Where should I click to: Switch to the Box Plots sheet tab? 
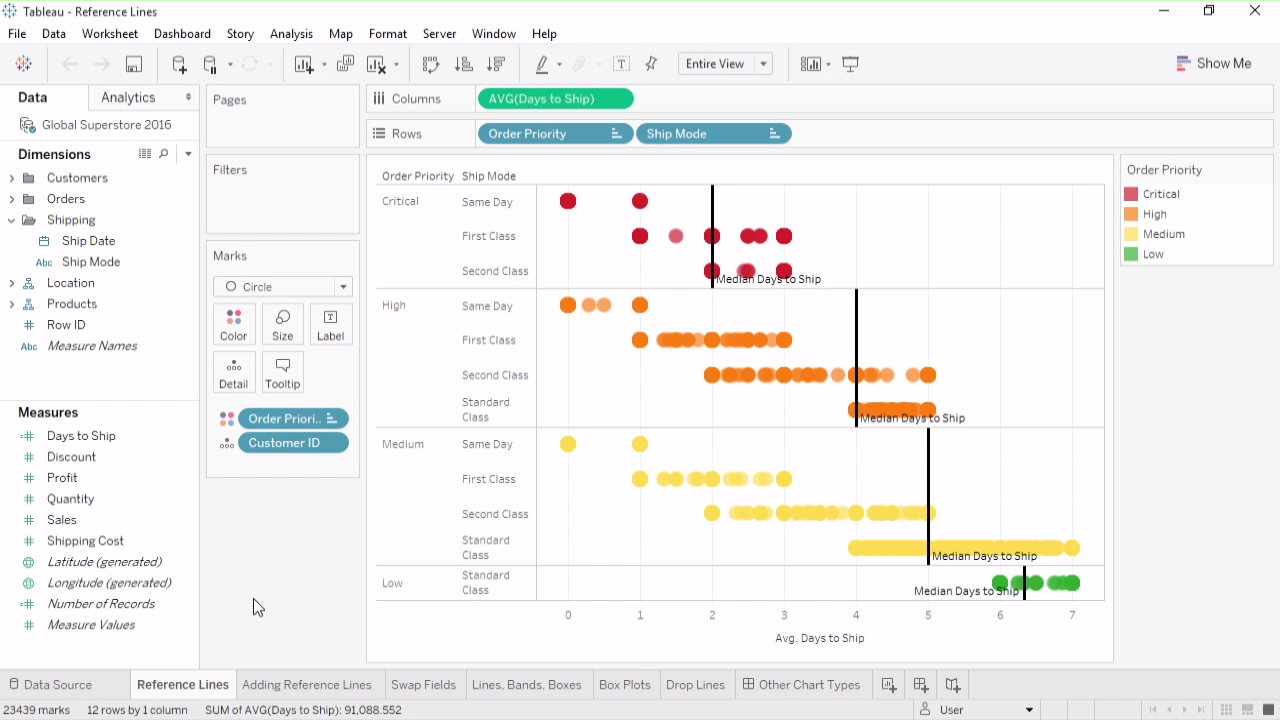coord(624,685)
